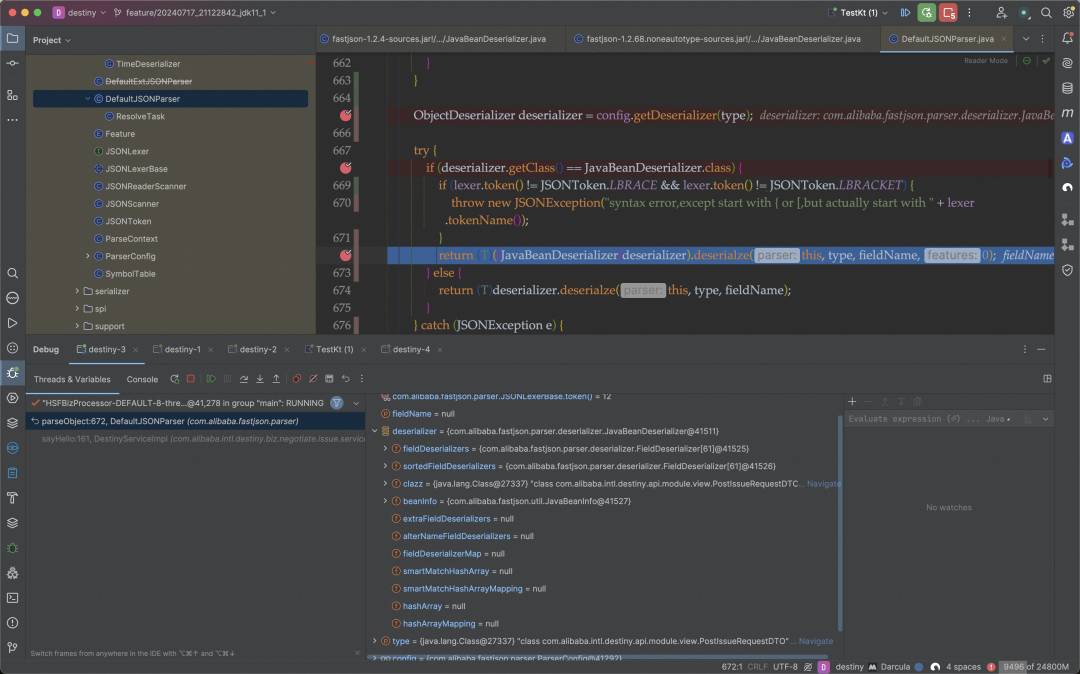Open the thread selector dropdown arrow

[x=356, y=403]
